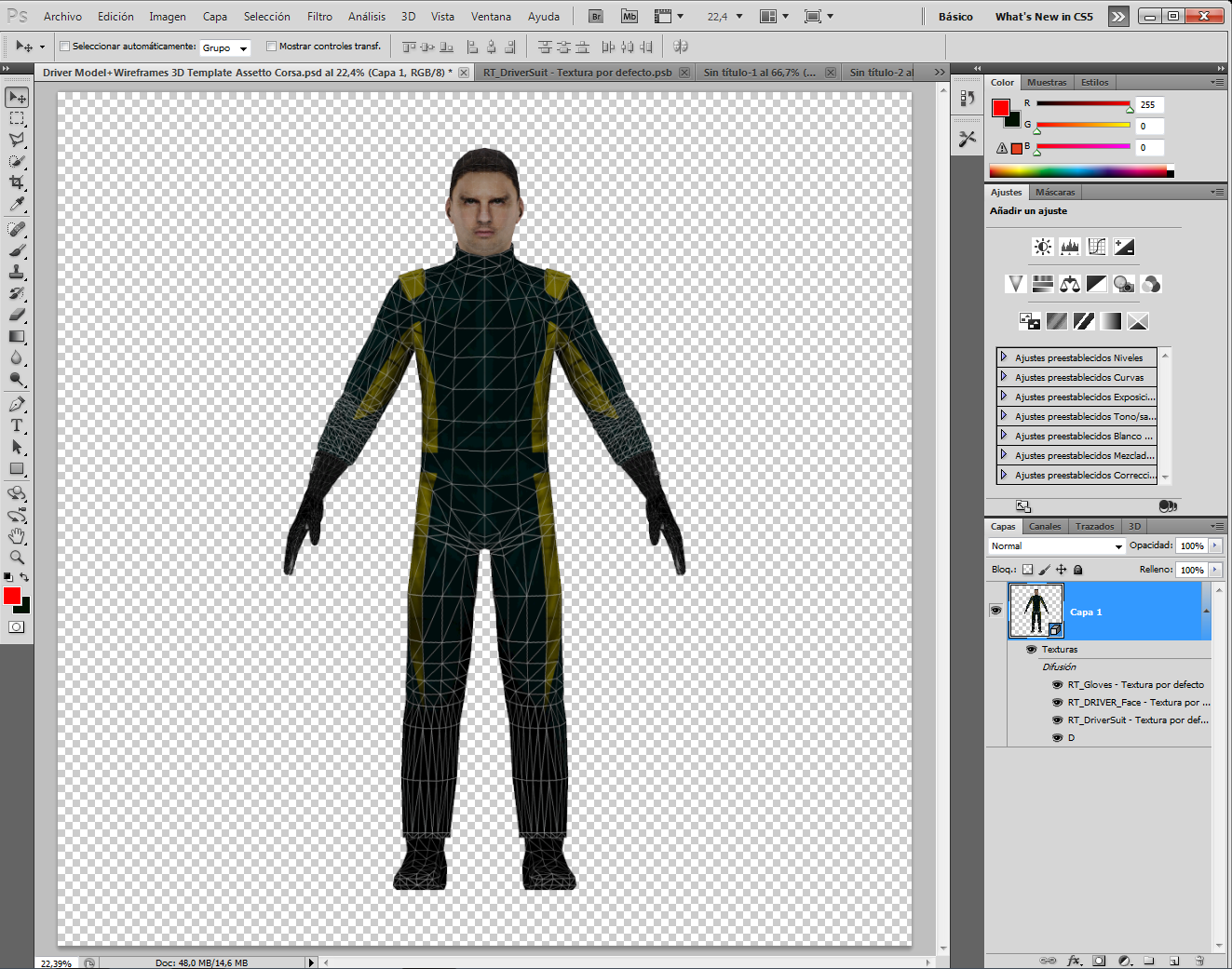Open Mini Bridge with Mb button
This screenshot has width=1232, height=969.
[x=630, y=17]
